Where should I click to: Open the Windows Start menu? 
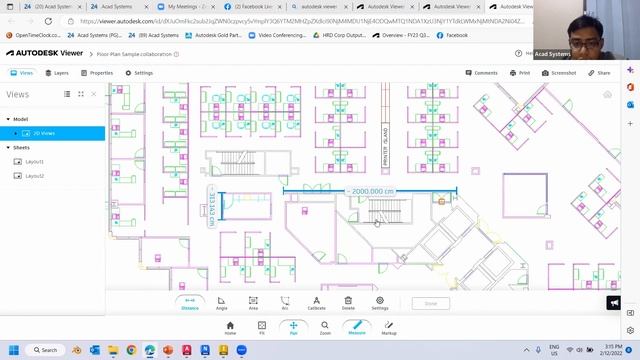click(x=14, y=350)
